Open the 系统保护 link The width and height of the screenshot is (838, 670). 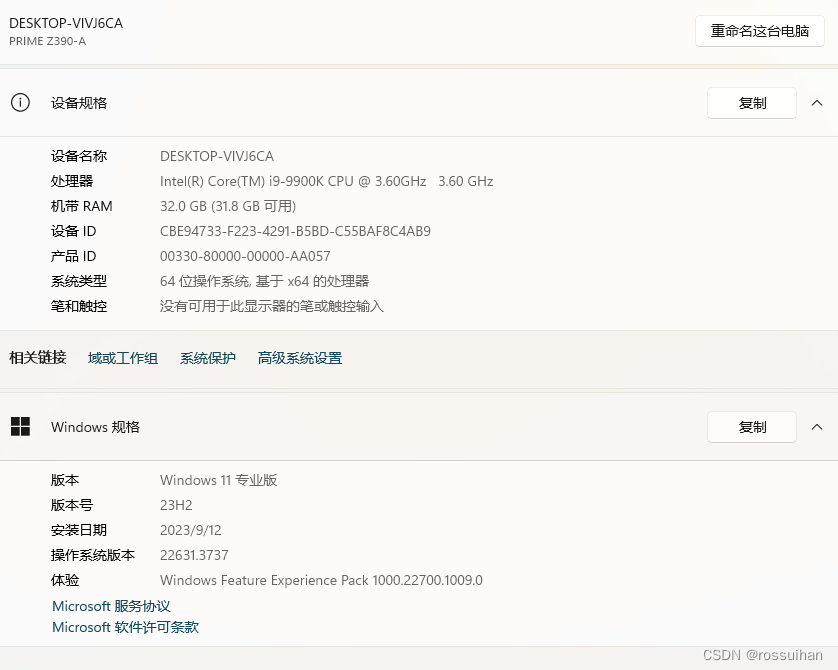207,357
